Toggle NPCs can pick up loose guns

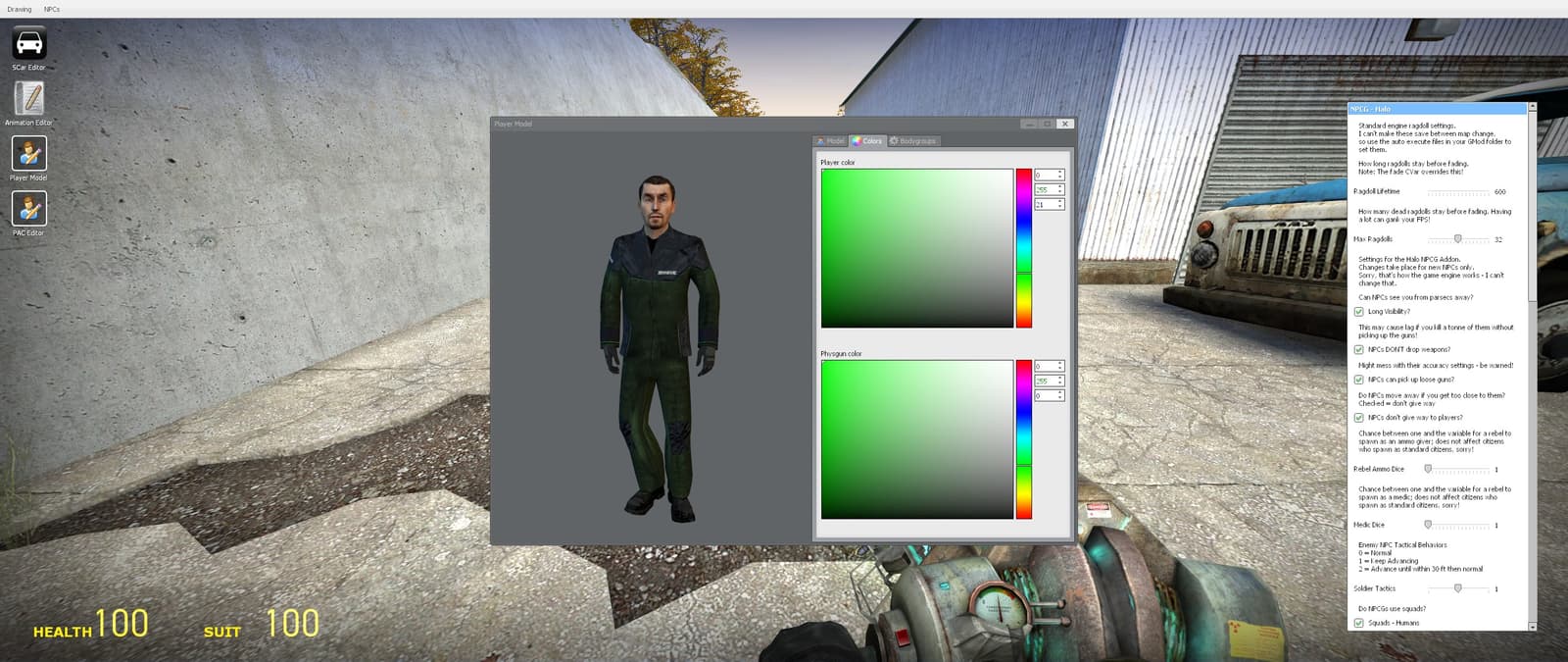pyautogui.click(x=1358, y=380)
